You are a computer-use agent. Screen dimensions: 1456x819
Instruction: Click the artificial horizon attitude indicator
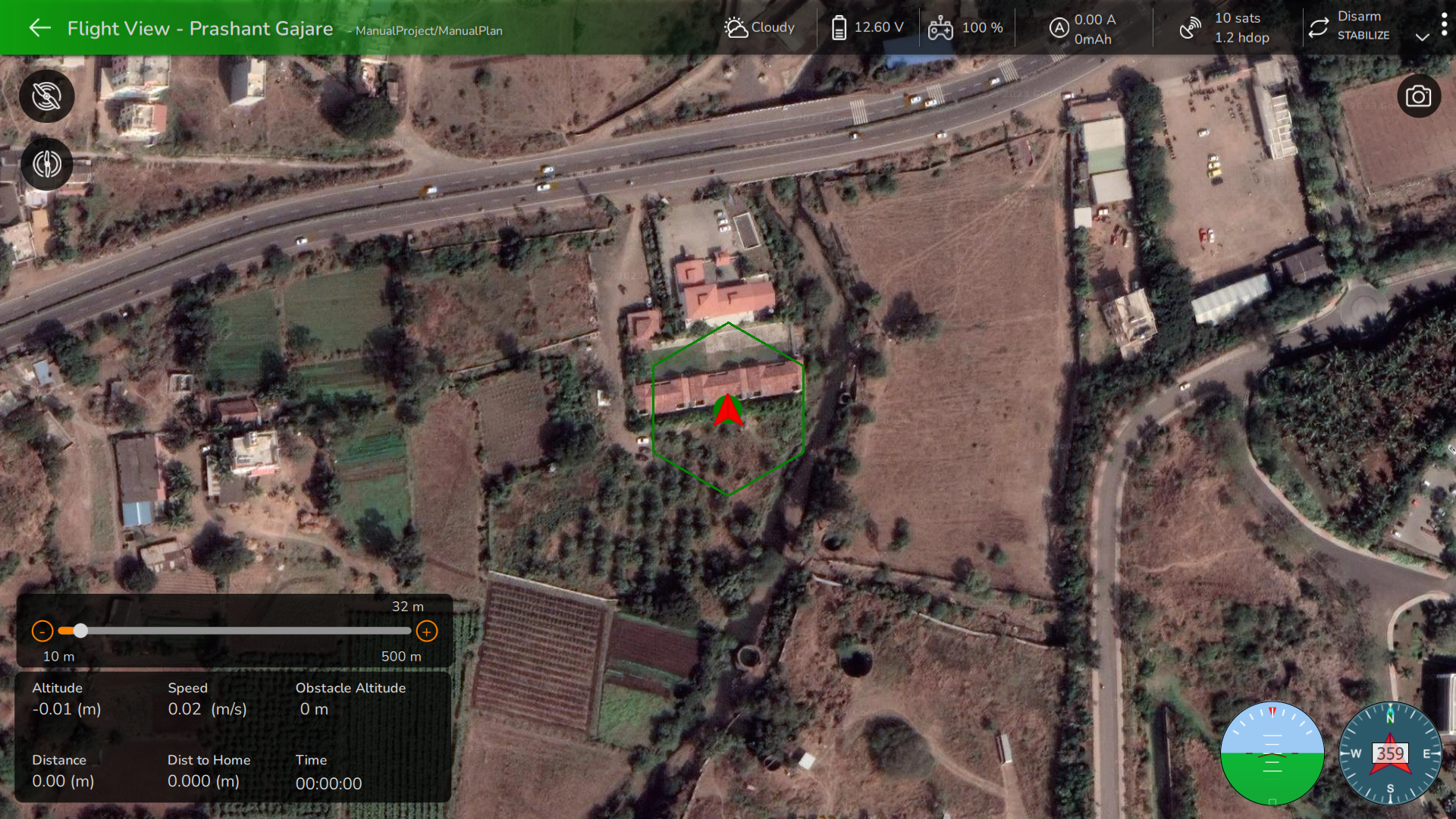[1272, 753]
